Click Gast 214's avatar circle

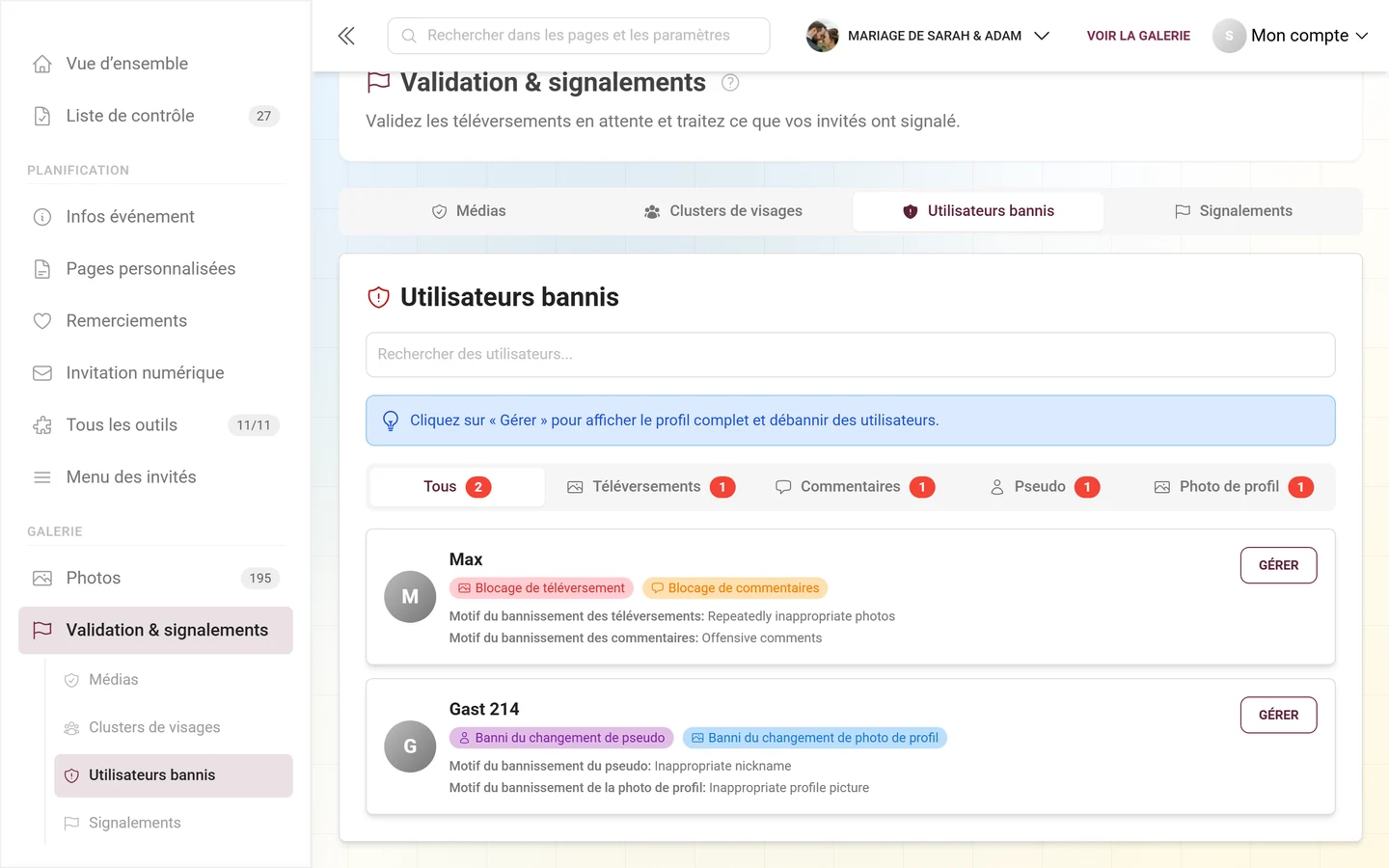pyautogui.click(x=410, y=746)
